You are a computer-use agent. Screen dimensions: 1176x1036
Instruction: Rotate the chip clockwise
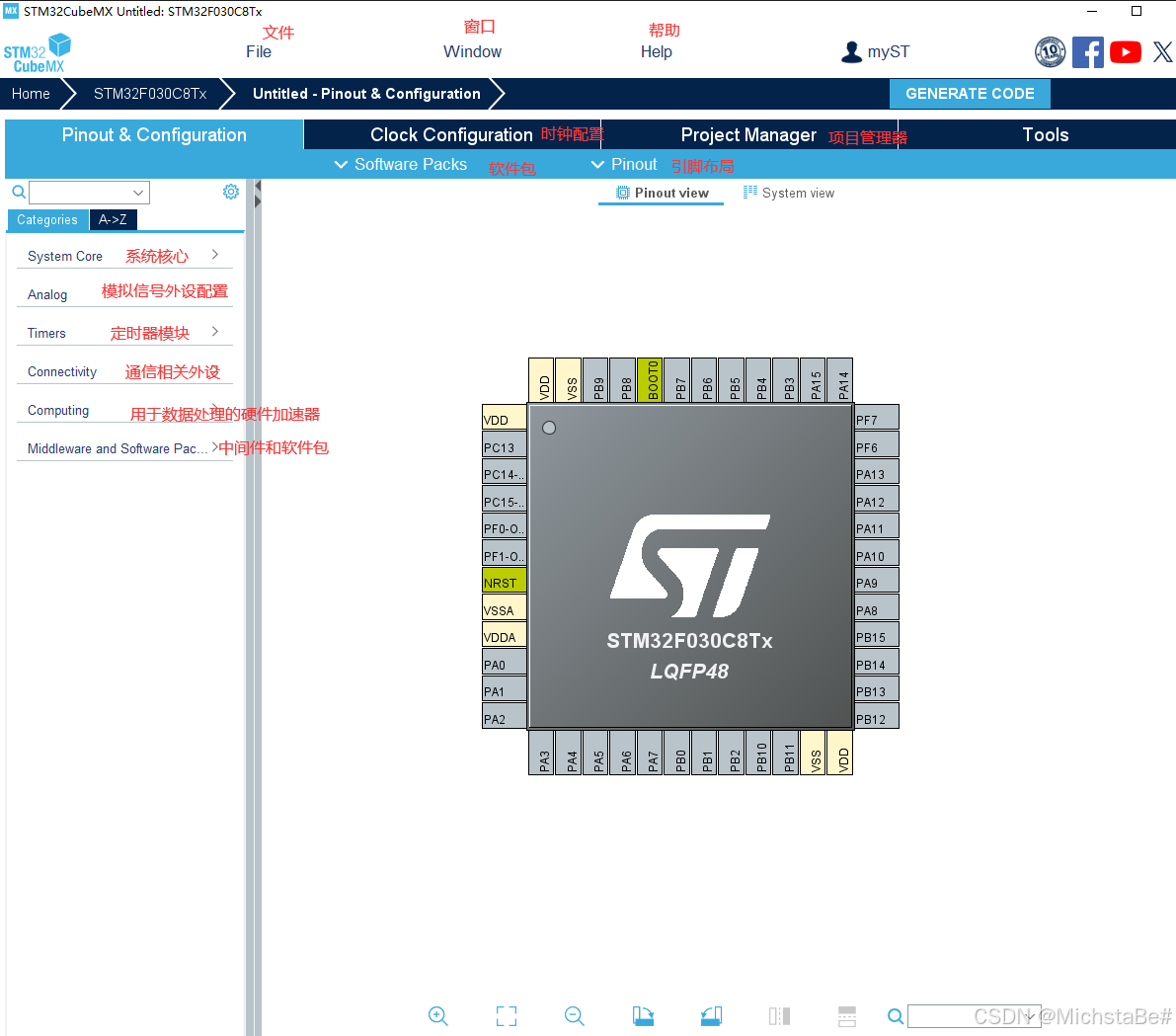pyautogui.click(x=643, y=1015)
